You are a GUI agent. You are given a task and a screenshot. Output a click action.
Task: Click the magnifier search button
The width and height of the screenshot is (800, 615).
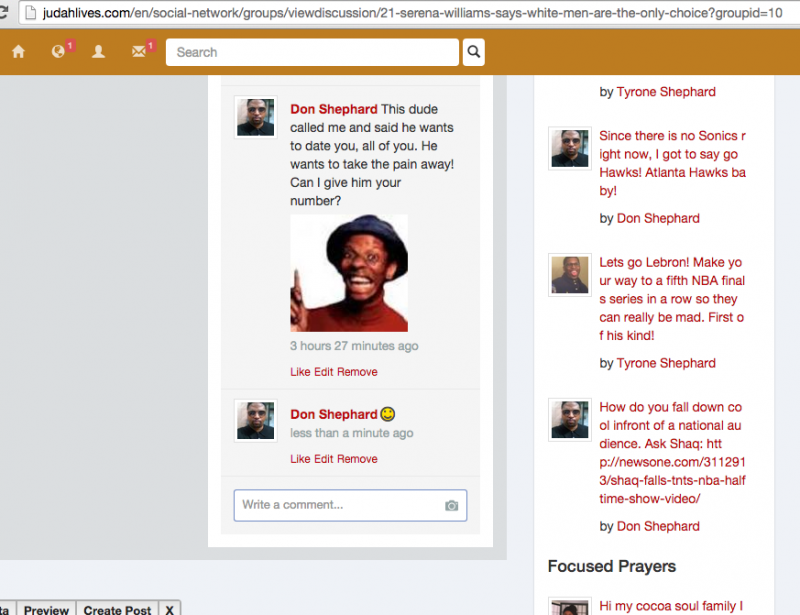coord(473,52)
